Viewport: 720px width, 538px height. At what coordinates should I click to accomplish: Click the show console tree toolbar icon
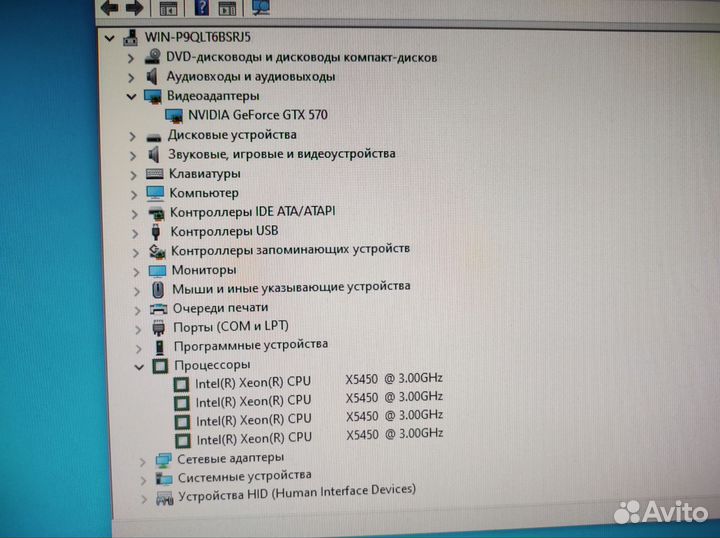click(x=168, y=8)
